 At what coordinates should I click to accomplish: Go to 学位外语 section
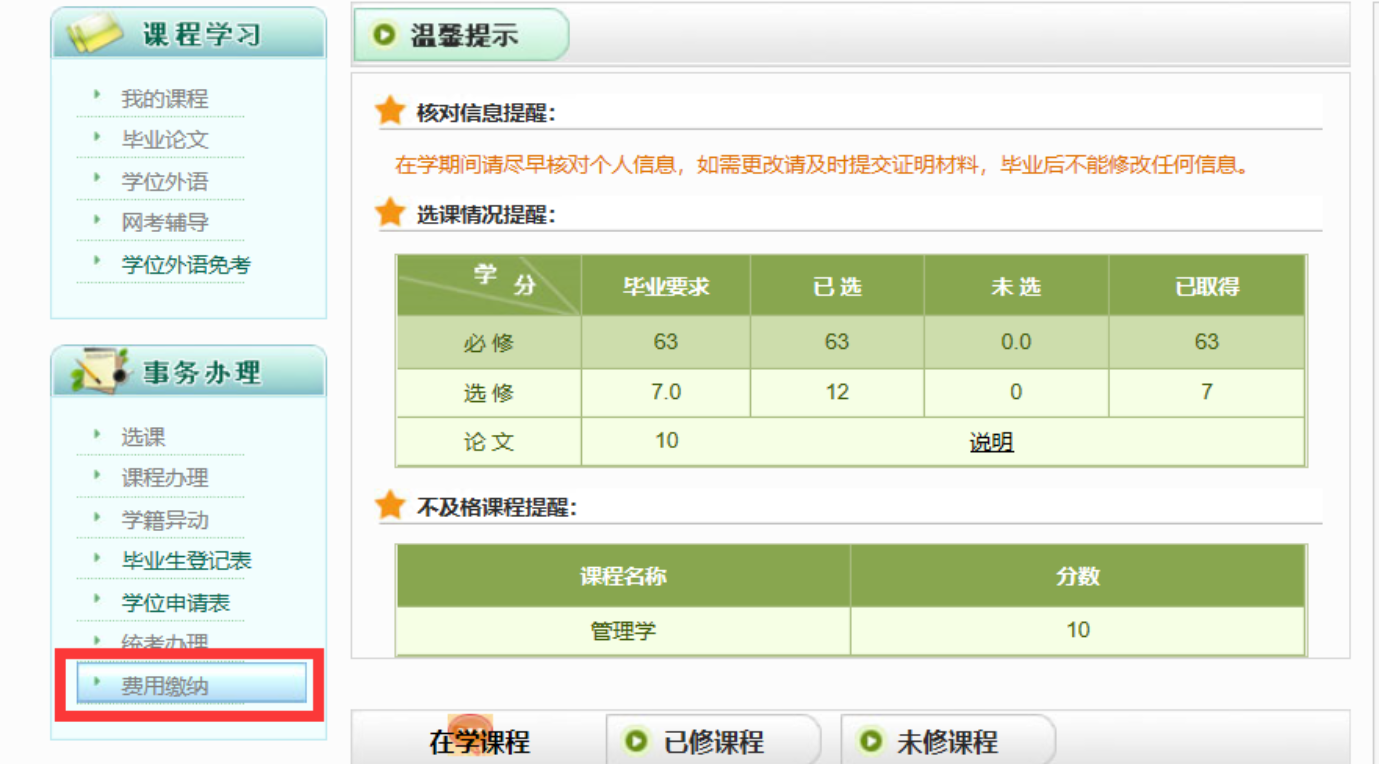pos(164,182)
